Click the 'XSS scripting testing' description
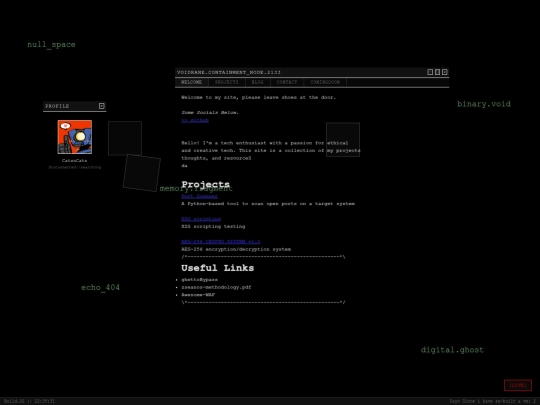Image resolution: width=540 pixels, height=405 pixels. 213,227
